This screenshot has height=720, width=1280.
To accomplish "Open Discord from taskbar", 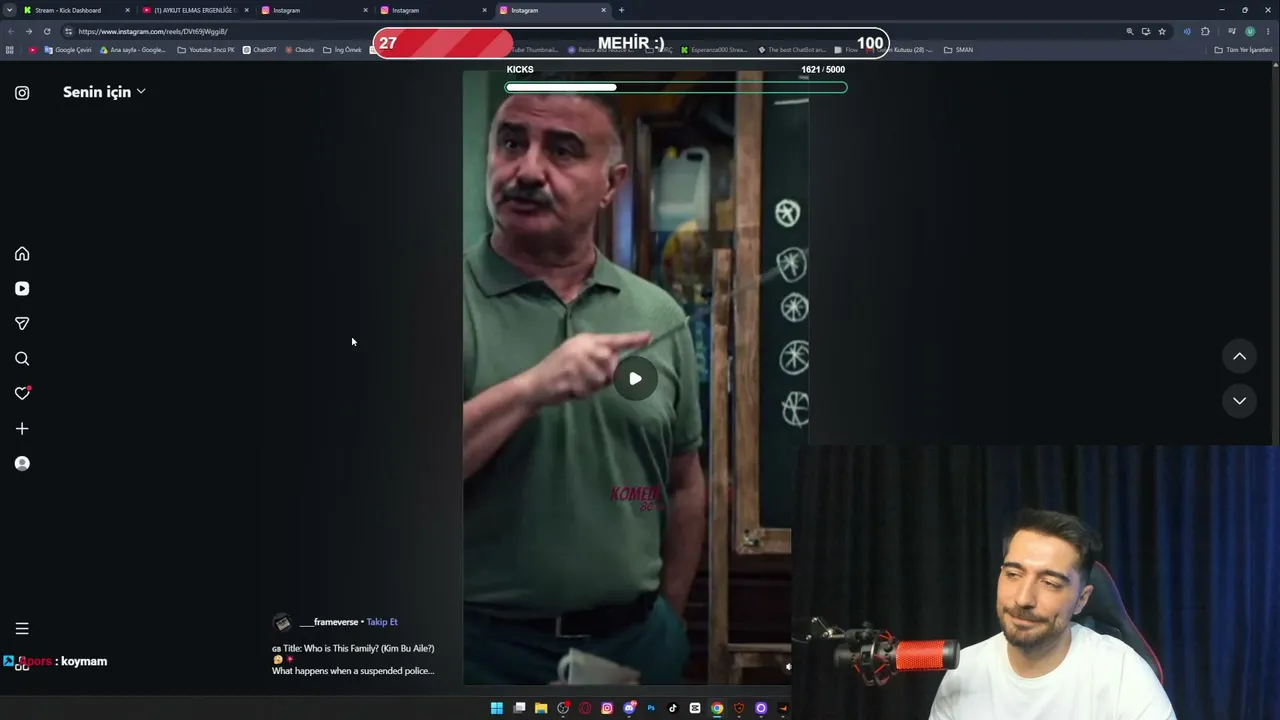I will 629,708.
